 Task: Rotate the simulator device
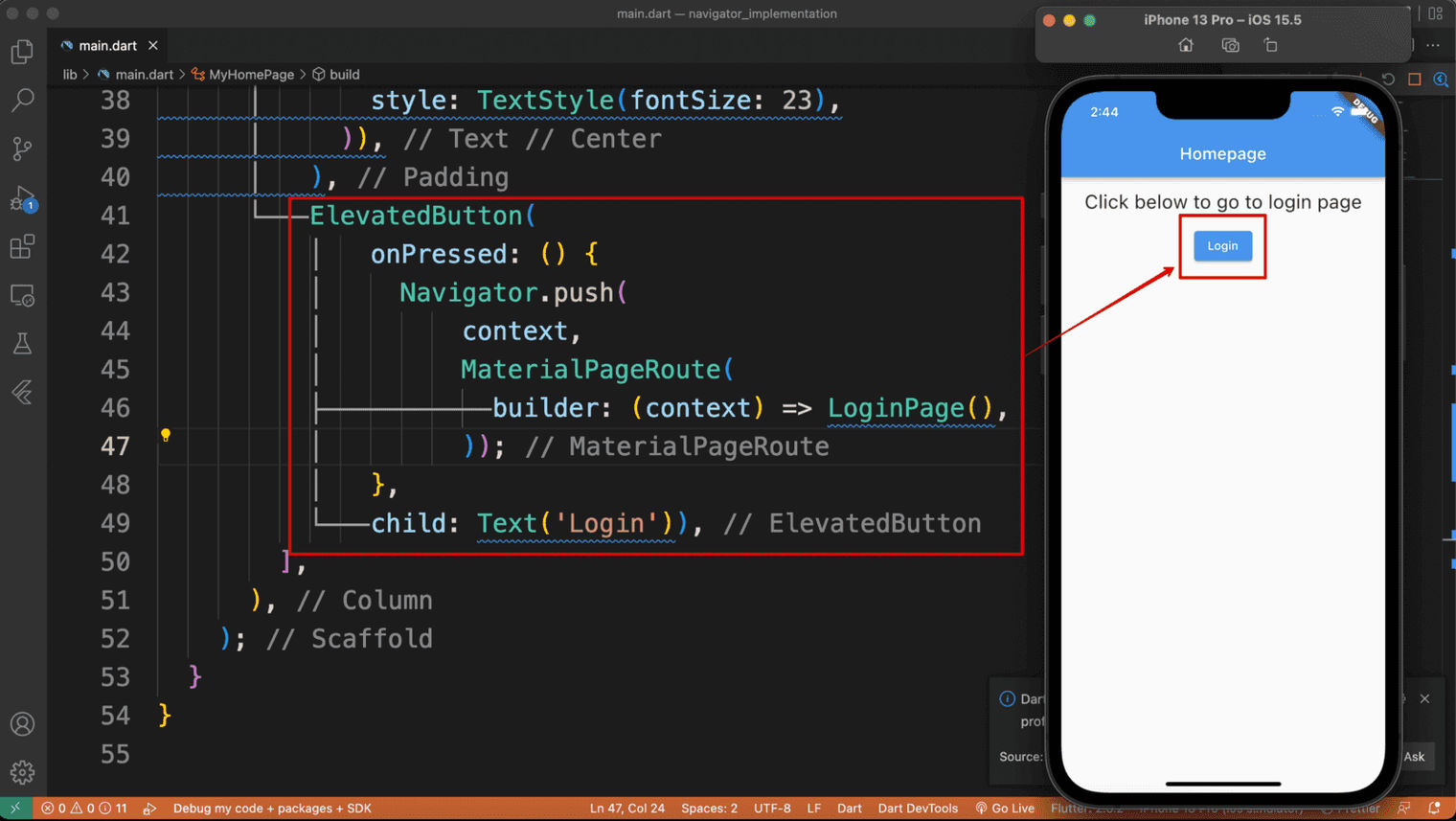tap(1271, 45)
